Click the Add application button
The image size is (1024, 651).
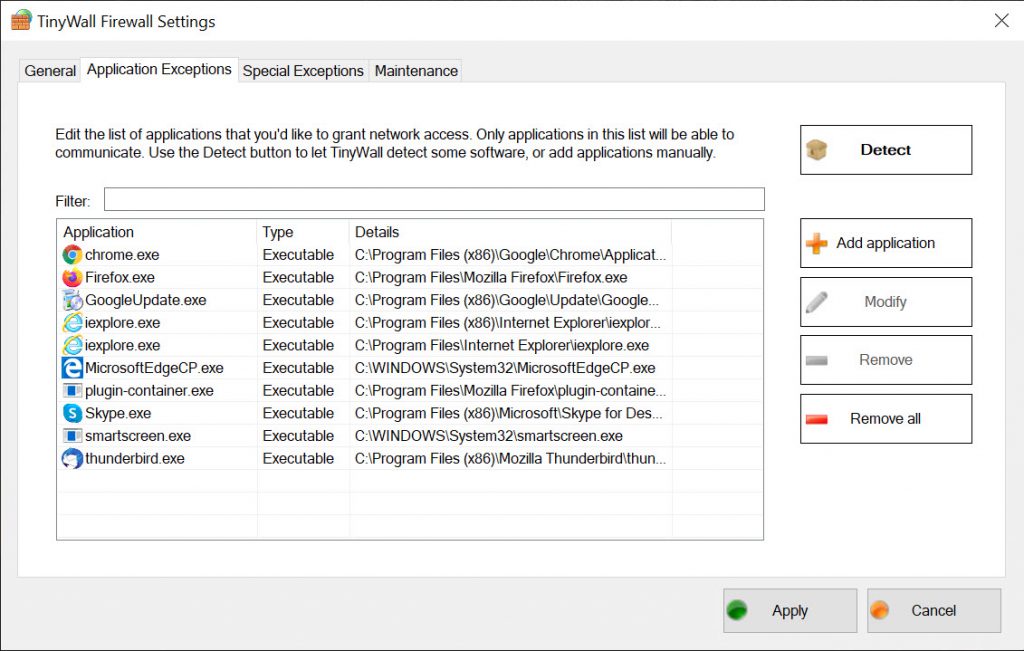point(885,243)
